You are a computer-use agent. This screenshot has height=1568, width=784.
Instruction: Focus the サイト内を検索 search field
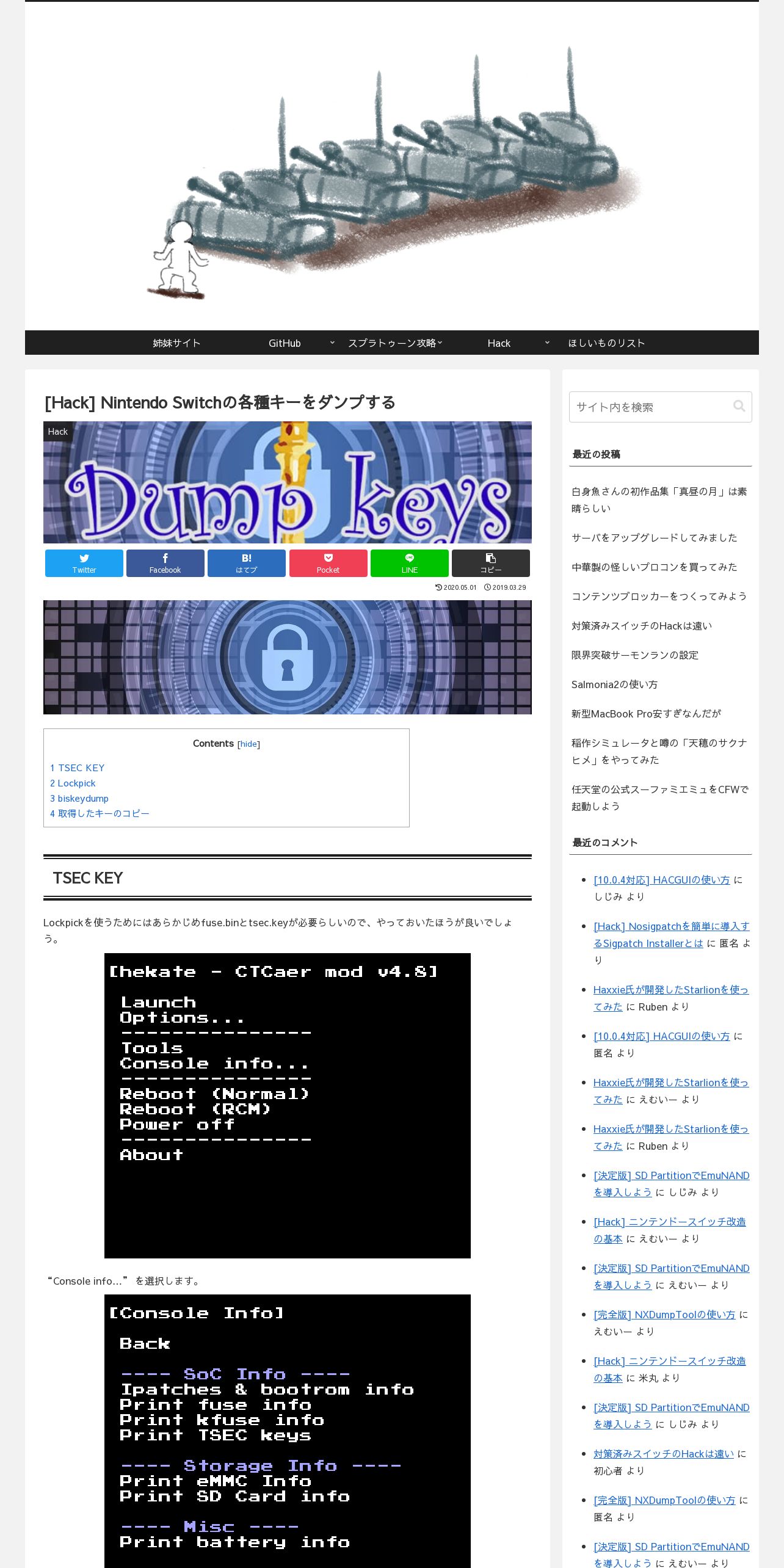(x=660, y=407)
